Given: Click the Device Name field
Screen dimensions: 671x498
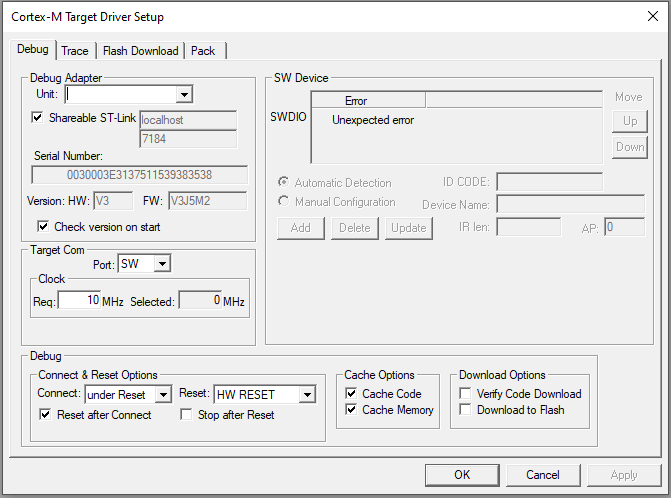Looking at the screenshot, I should pos(571,204).
